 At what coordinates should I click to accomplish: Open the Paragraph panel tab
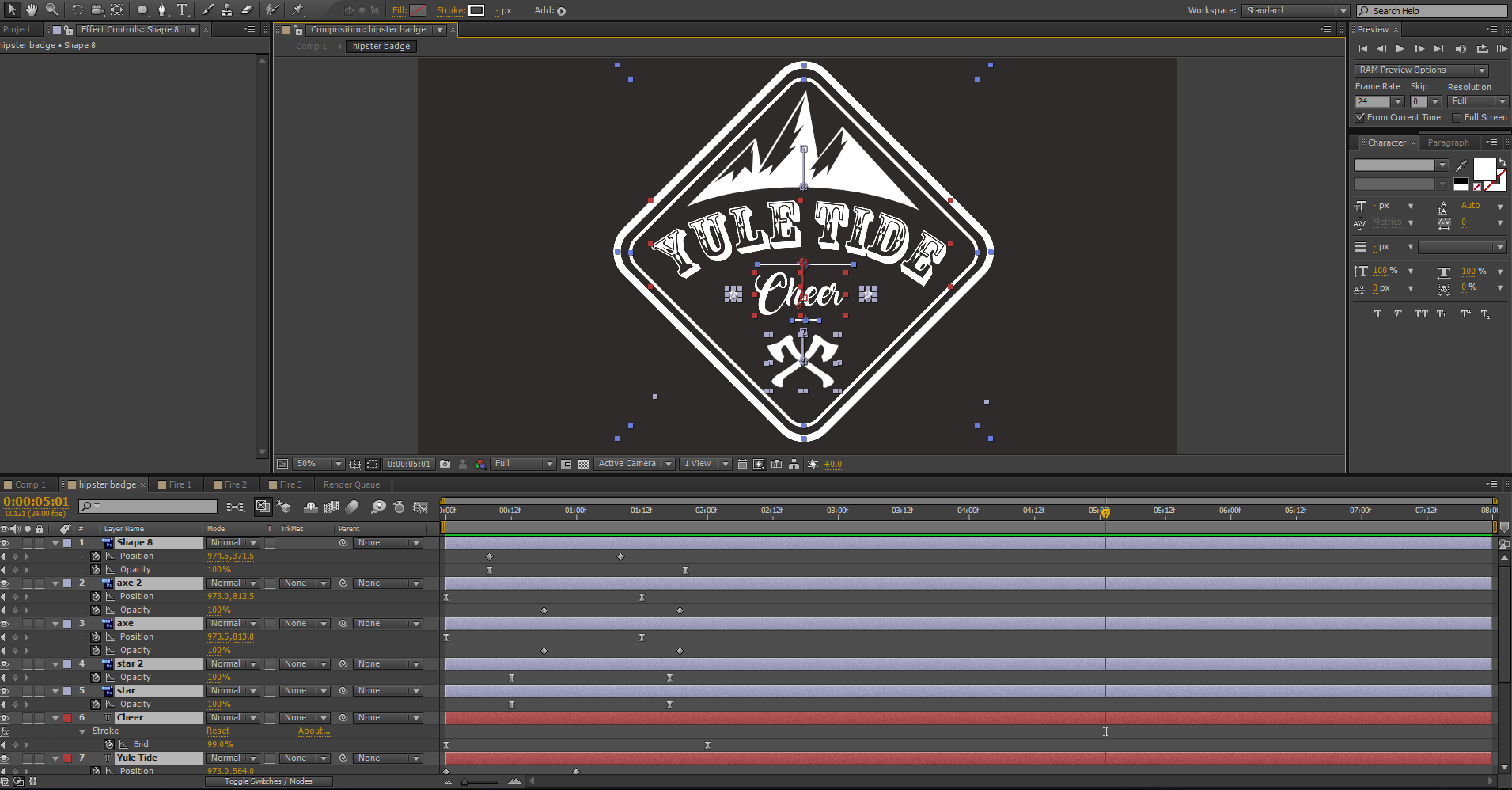(1448, 142)
